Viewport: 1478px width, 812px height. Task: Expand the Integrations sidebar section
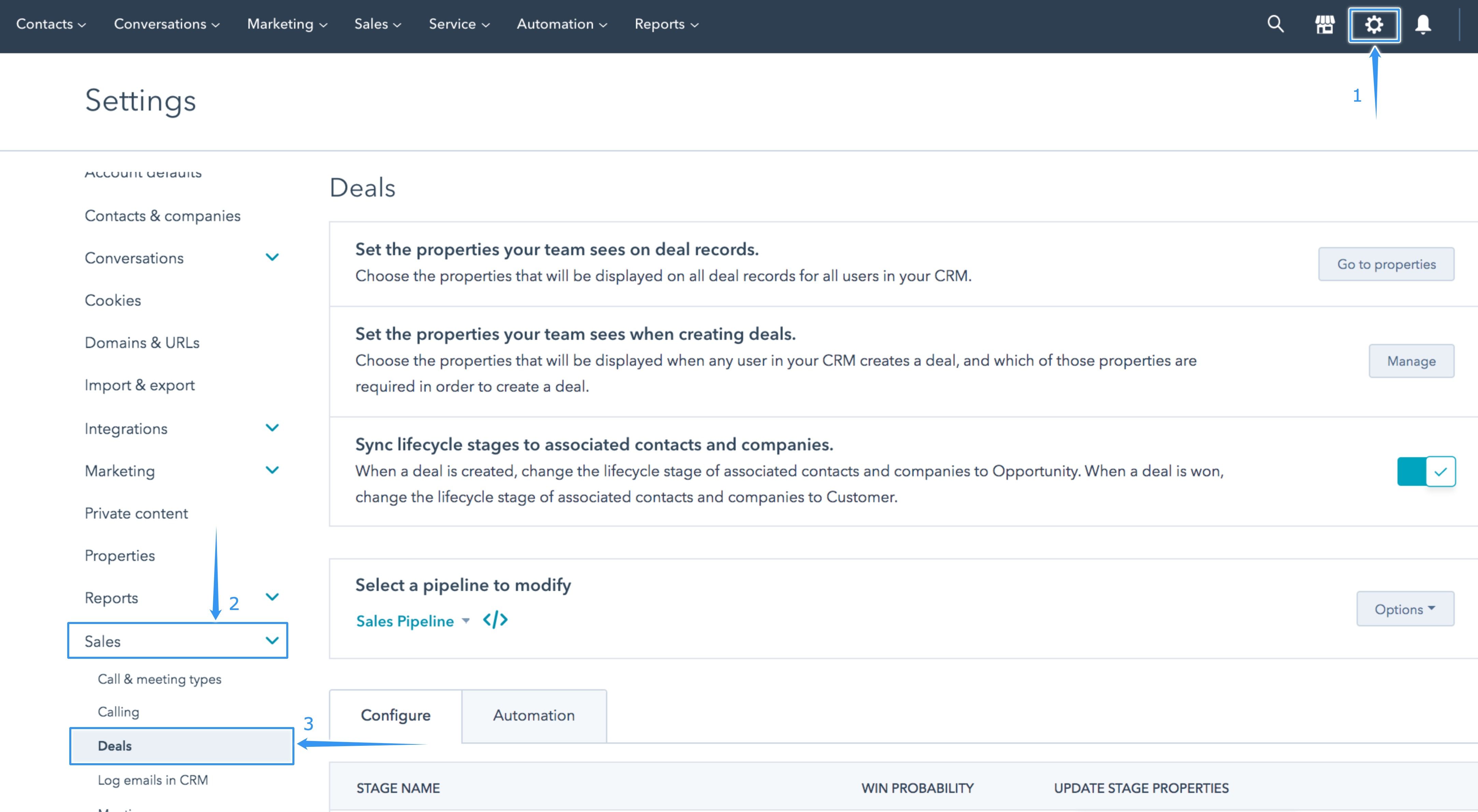272,427
